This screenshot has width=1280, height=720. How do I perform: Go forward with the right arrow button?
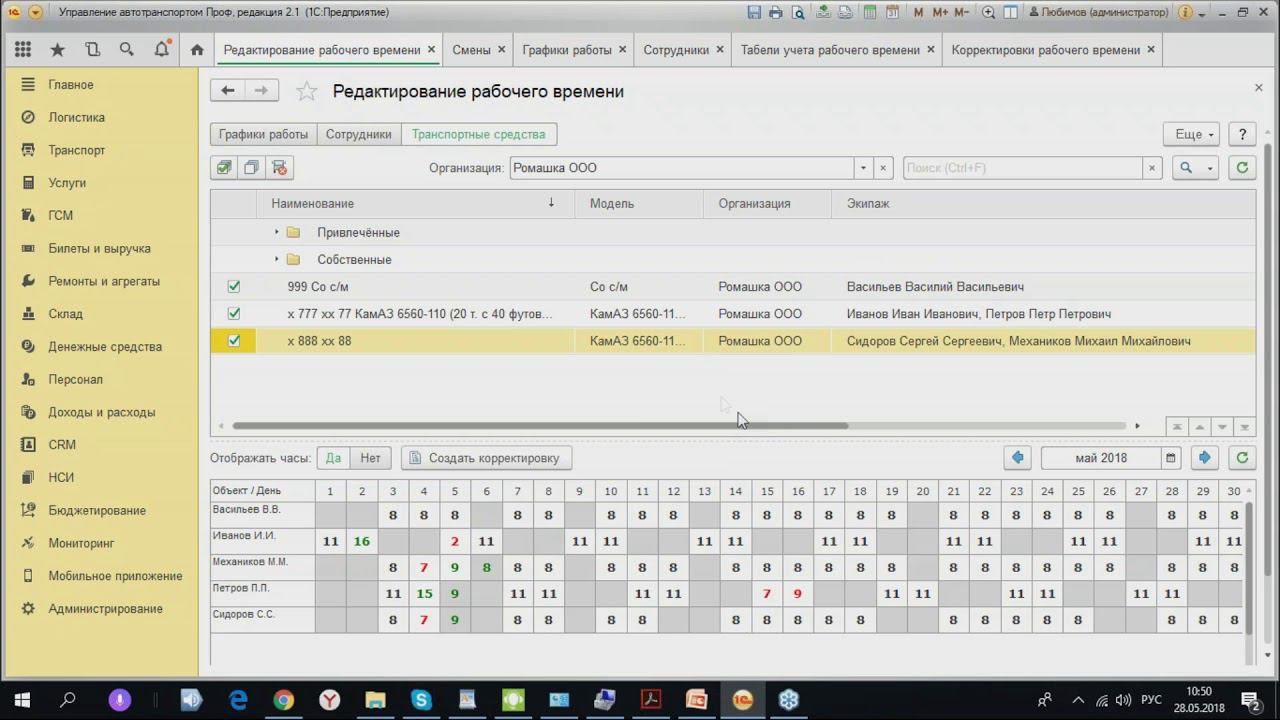click(x=261, y=91)
